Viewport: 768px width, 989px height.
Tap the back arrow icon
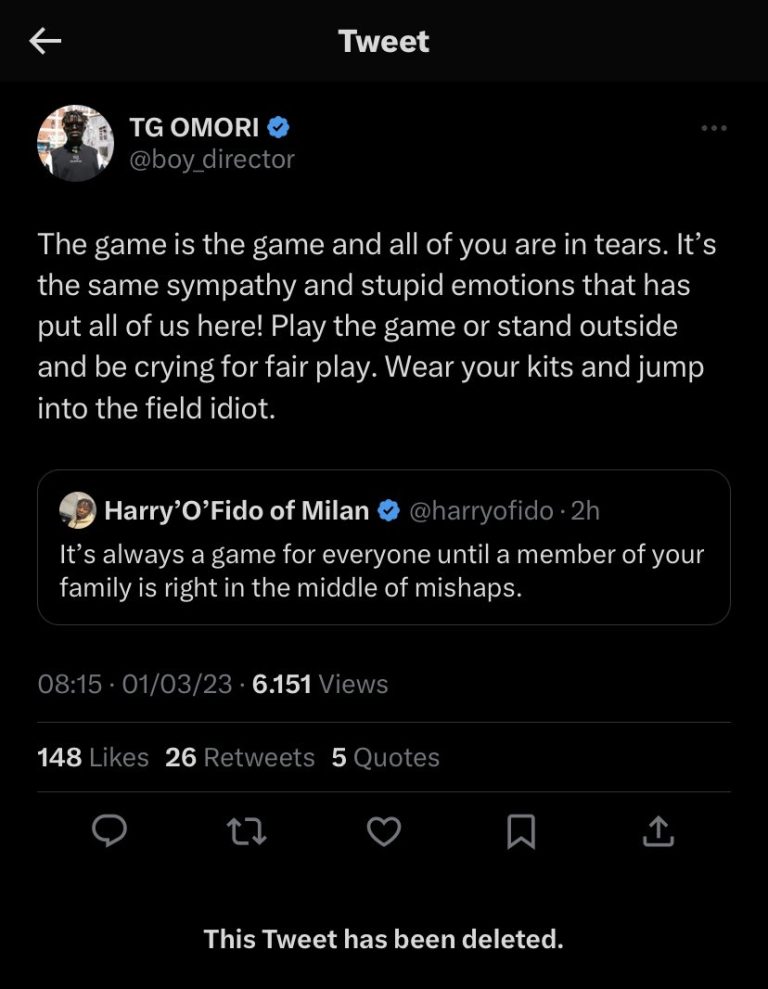coord(46,41)
